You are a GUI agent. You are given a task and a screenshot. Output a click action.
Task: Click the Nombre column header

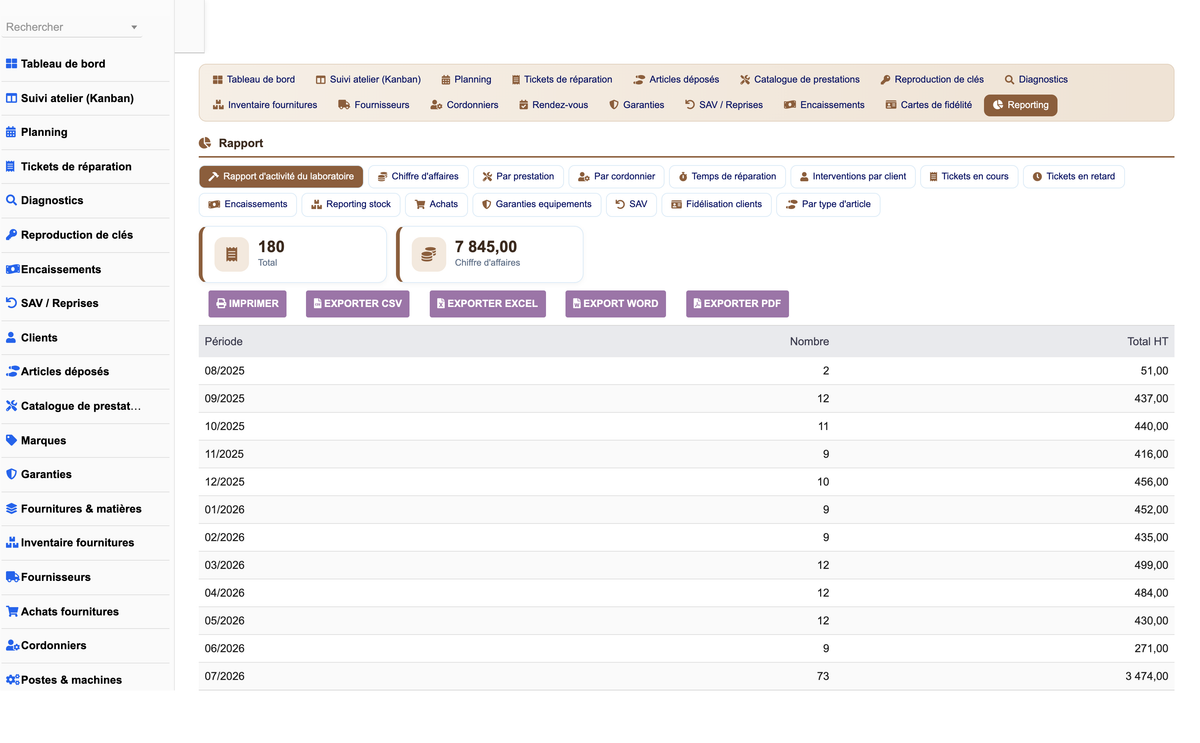809,342
